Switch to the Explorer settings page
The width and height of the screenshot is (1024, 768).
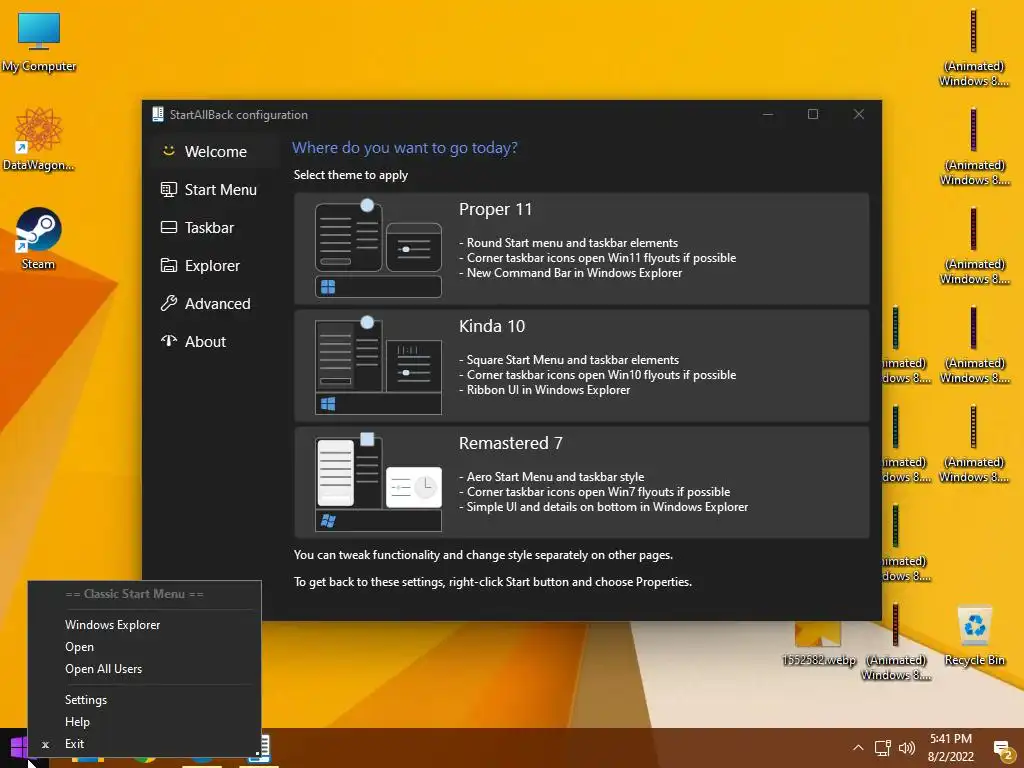coord(214,265)
